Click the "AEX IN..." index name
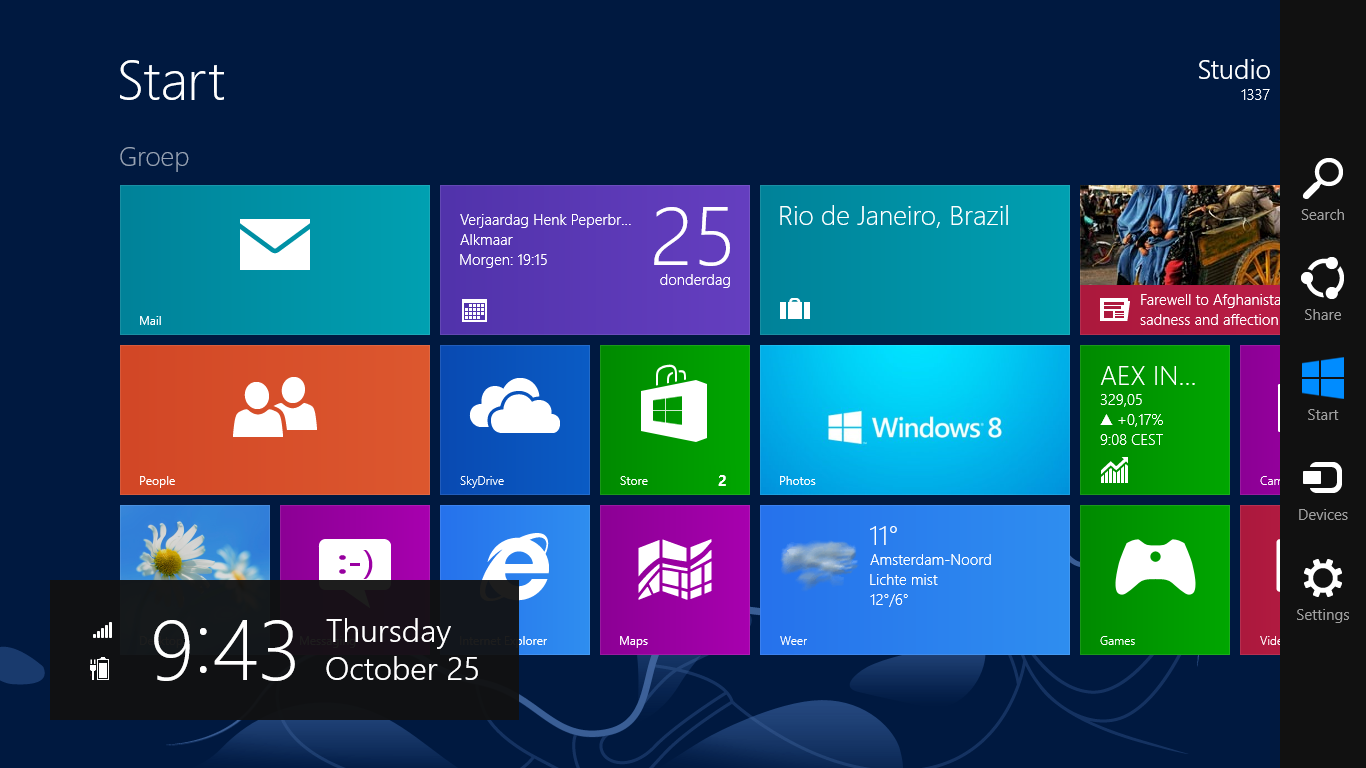The height and width of the screenshot is (768, 1366). click(x=1148, y=376)
